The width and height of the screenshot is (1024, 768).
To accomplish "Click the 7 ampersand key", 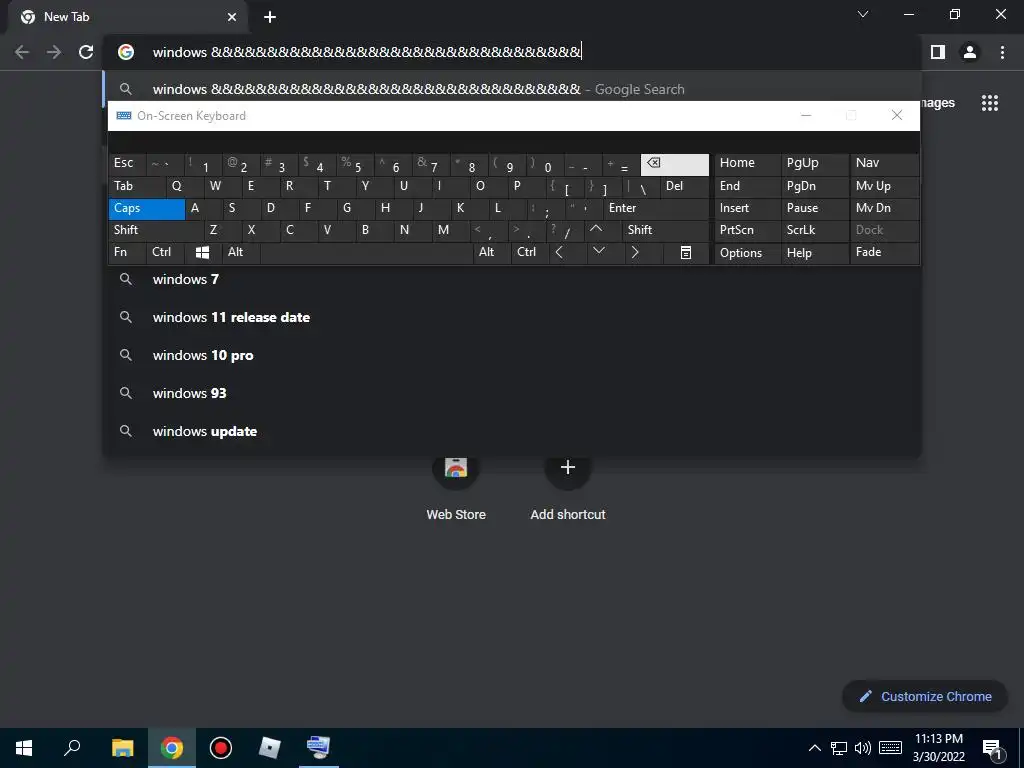I will pos(431,165).
